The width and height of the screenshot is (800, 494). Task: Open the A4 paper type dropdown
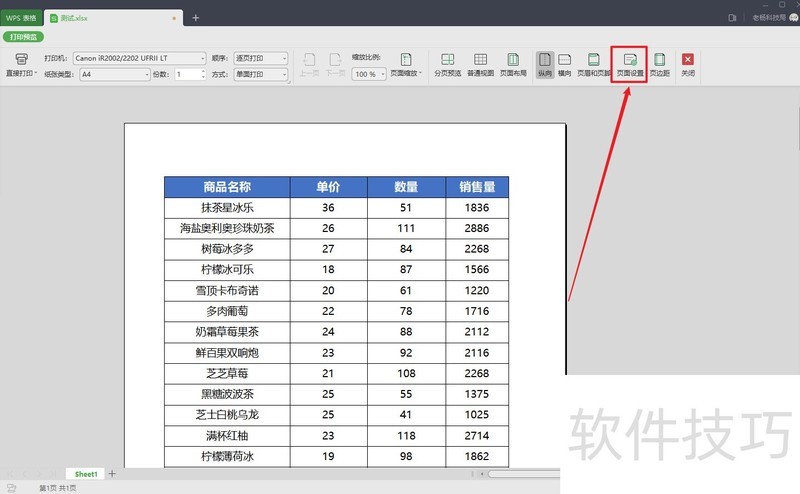pyautogui.click(x=146, y=74)
